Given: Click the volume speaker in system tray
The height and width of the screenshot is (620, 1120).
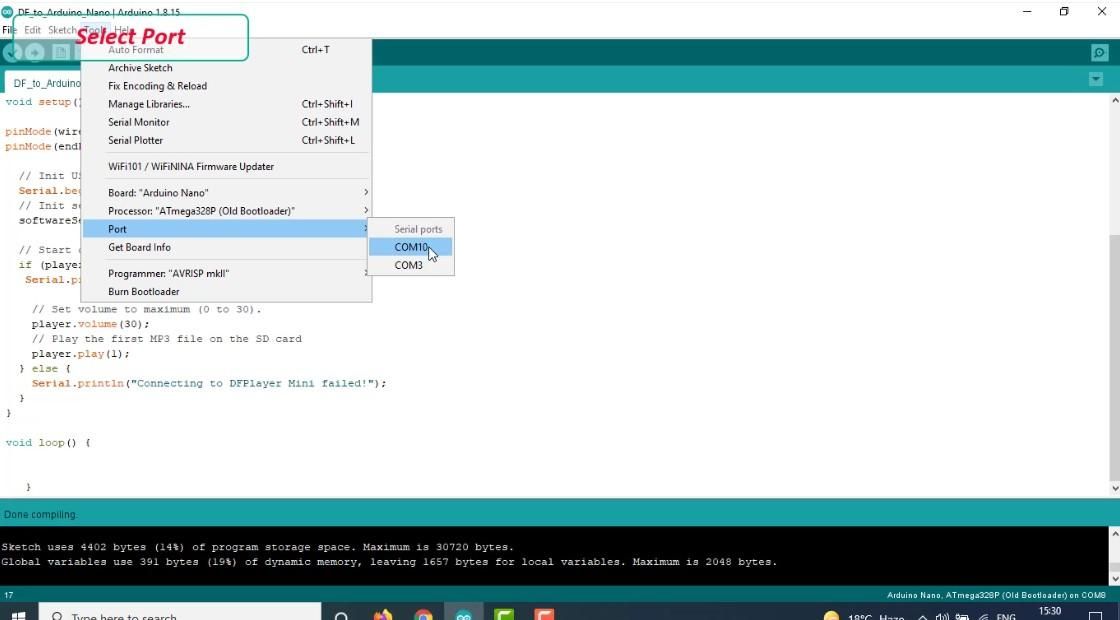Looking at the screenshot, I should 942,615.
